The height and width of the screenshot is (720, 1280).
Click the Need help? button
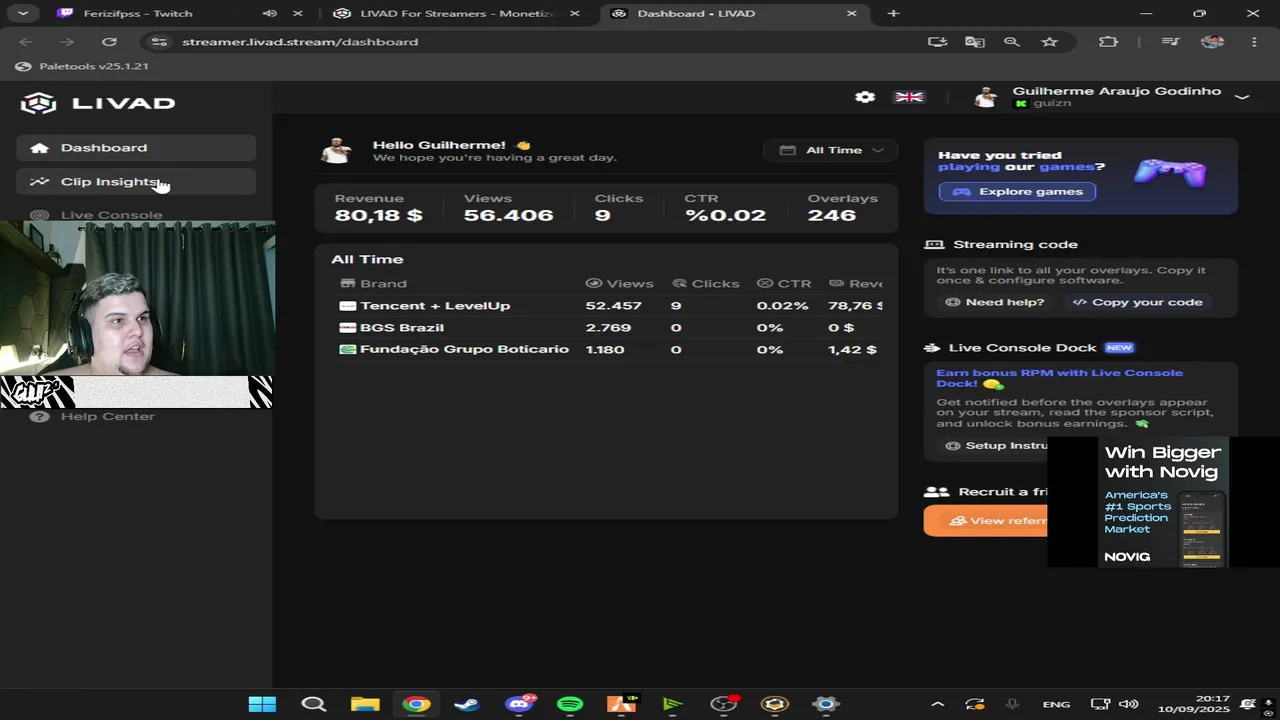click(x=995, y=302)
